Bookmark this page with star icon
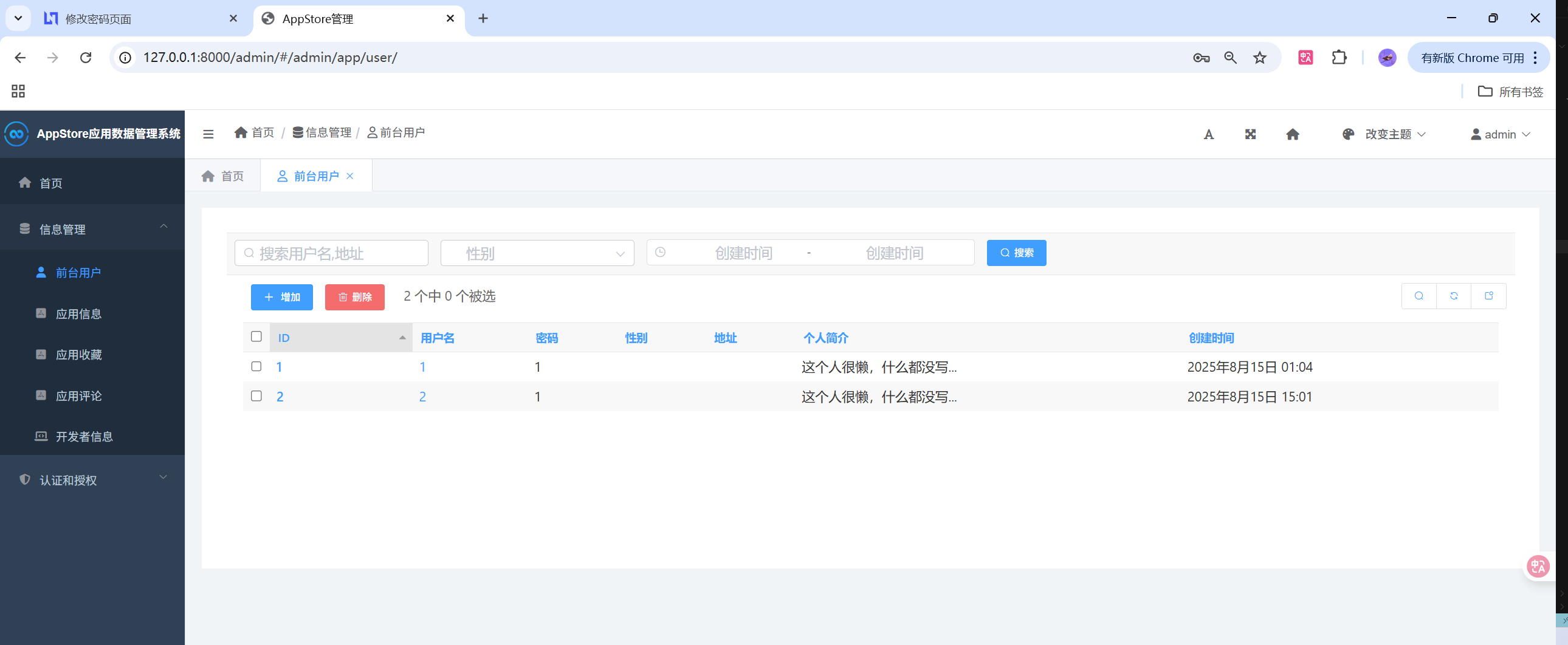This screenshot has height=645, width=1568. [x=1260, y=58]
